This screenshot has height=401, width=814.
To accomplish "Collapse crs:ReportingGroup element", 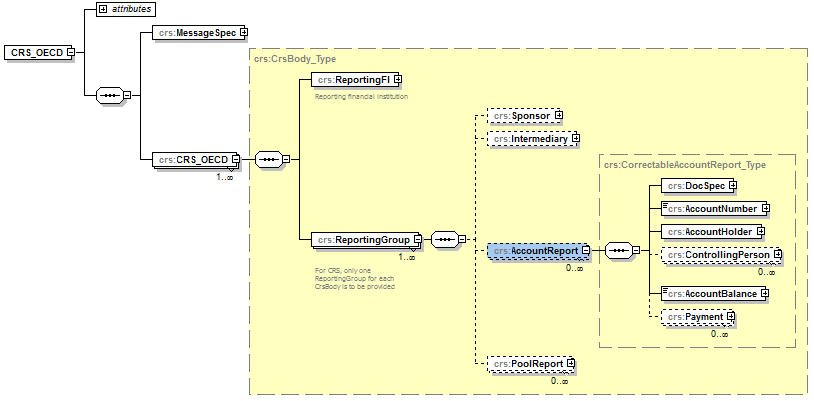I will coord(417,239).
